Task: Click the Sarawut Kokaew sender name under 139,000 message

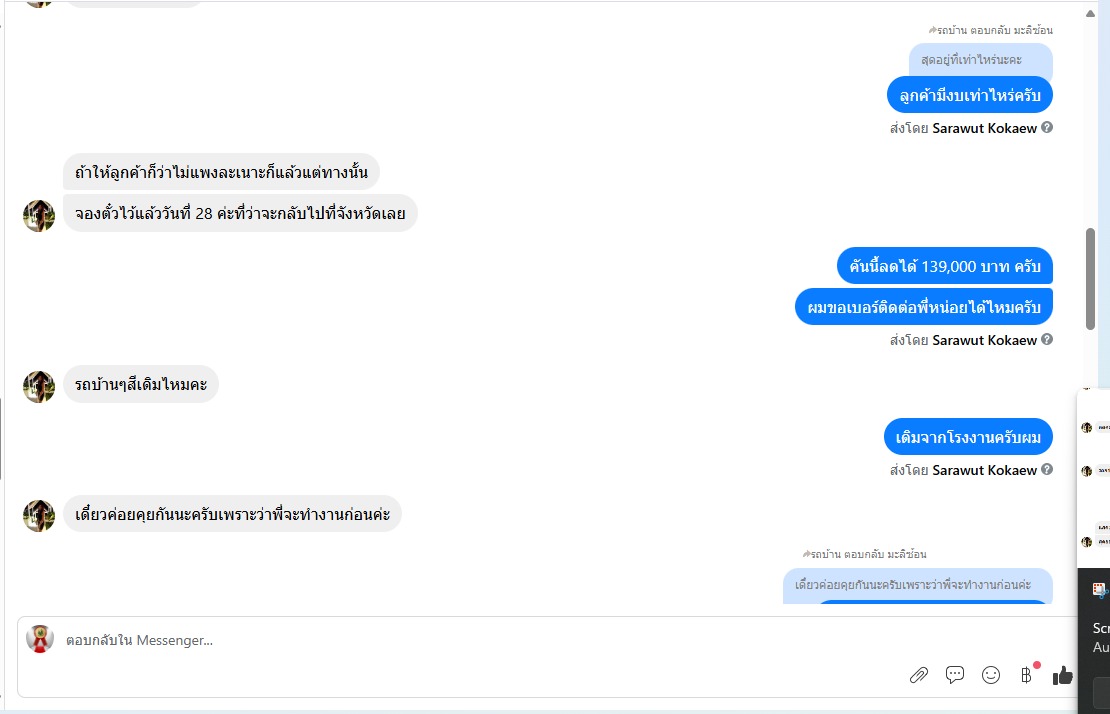Action: 984,340
